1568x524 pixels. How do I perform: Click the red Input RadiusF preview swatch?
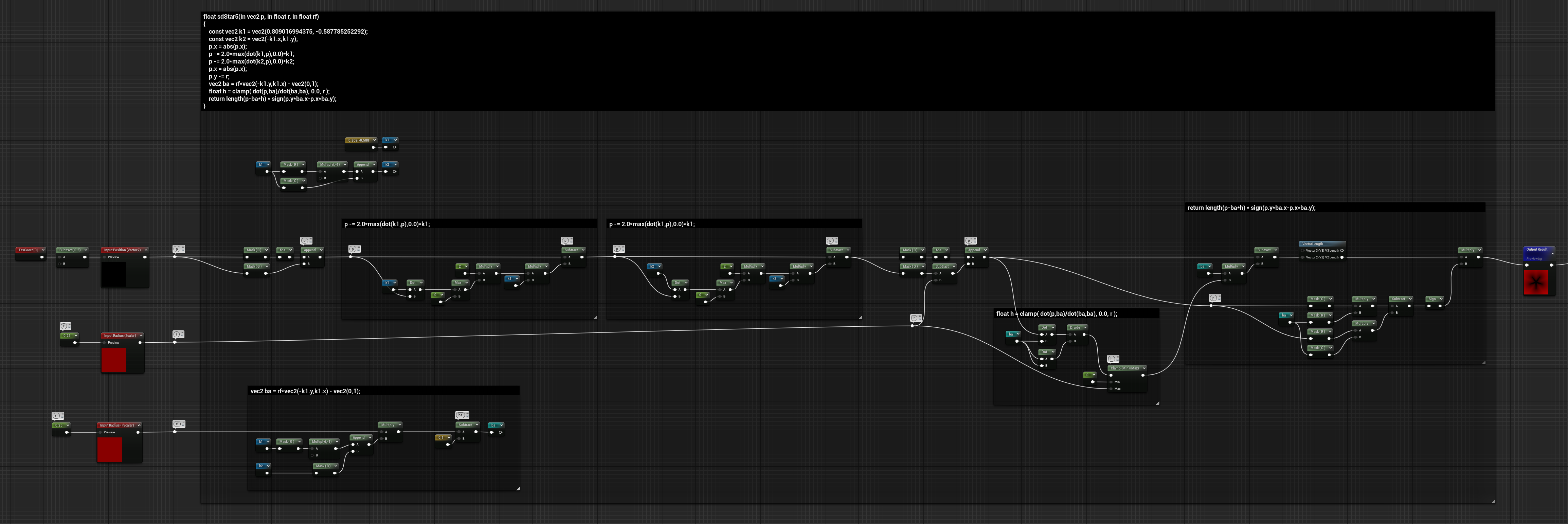coord(110,449)
